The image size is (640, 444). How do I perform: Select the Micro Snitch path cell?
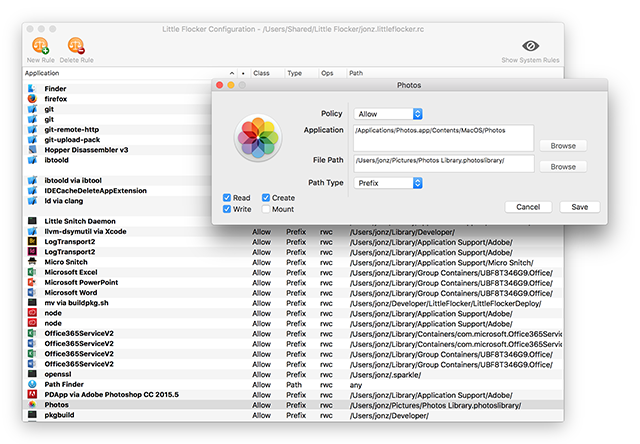(x=441, y=262)
